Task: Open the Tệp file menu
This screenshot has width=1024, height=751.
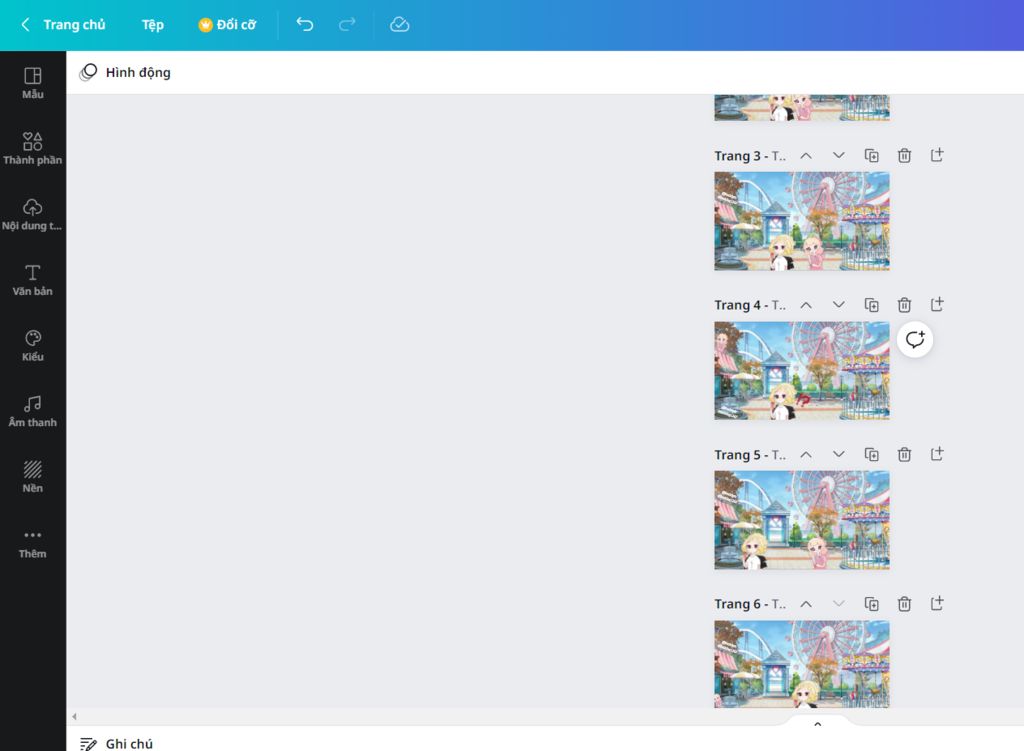Action: [x=153, y=25]
